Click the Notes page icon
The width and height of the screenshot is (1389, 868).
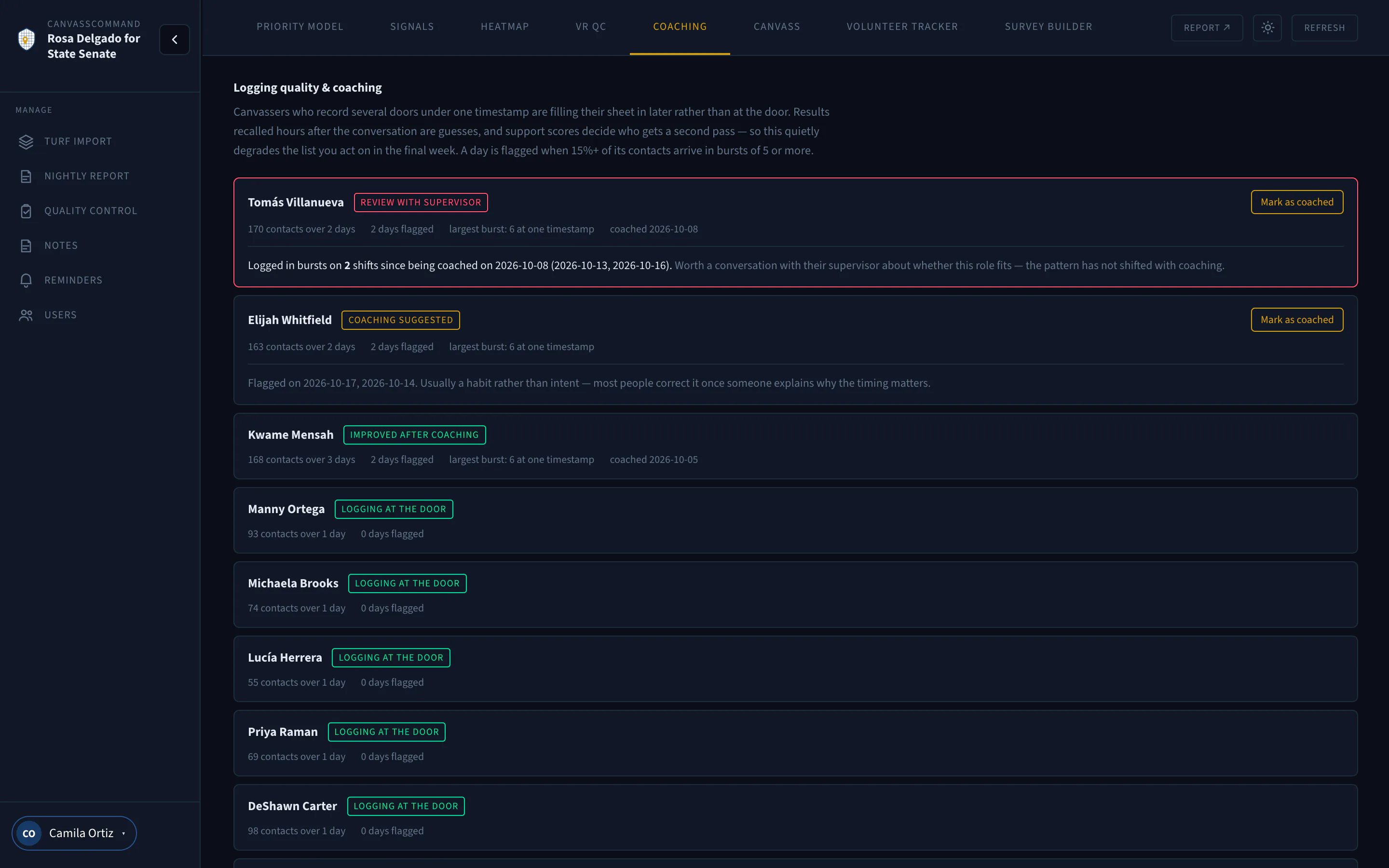tap(26, 246)
